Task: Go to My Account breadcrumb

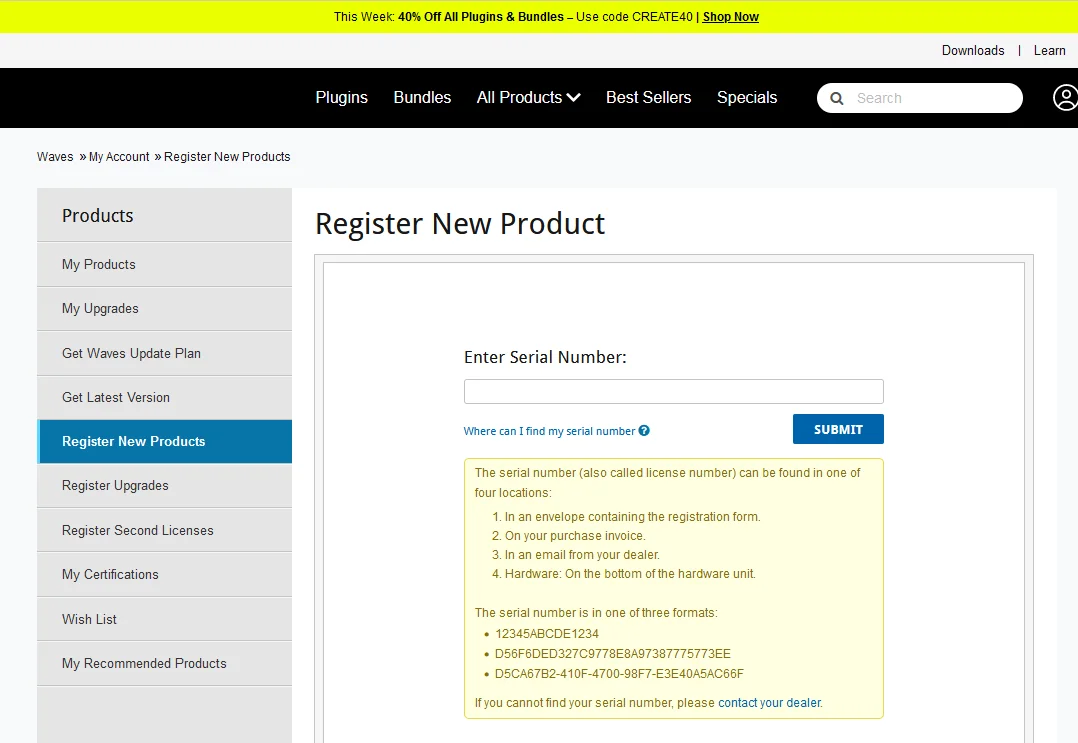Action: pos(119,157)
